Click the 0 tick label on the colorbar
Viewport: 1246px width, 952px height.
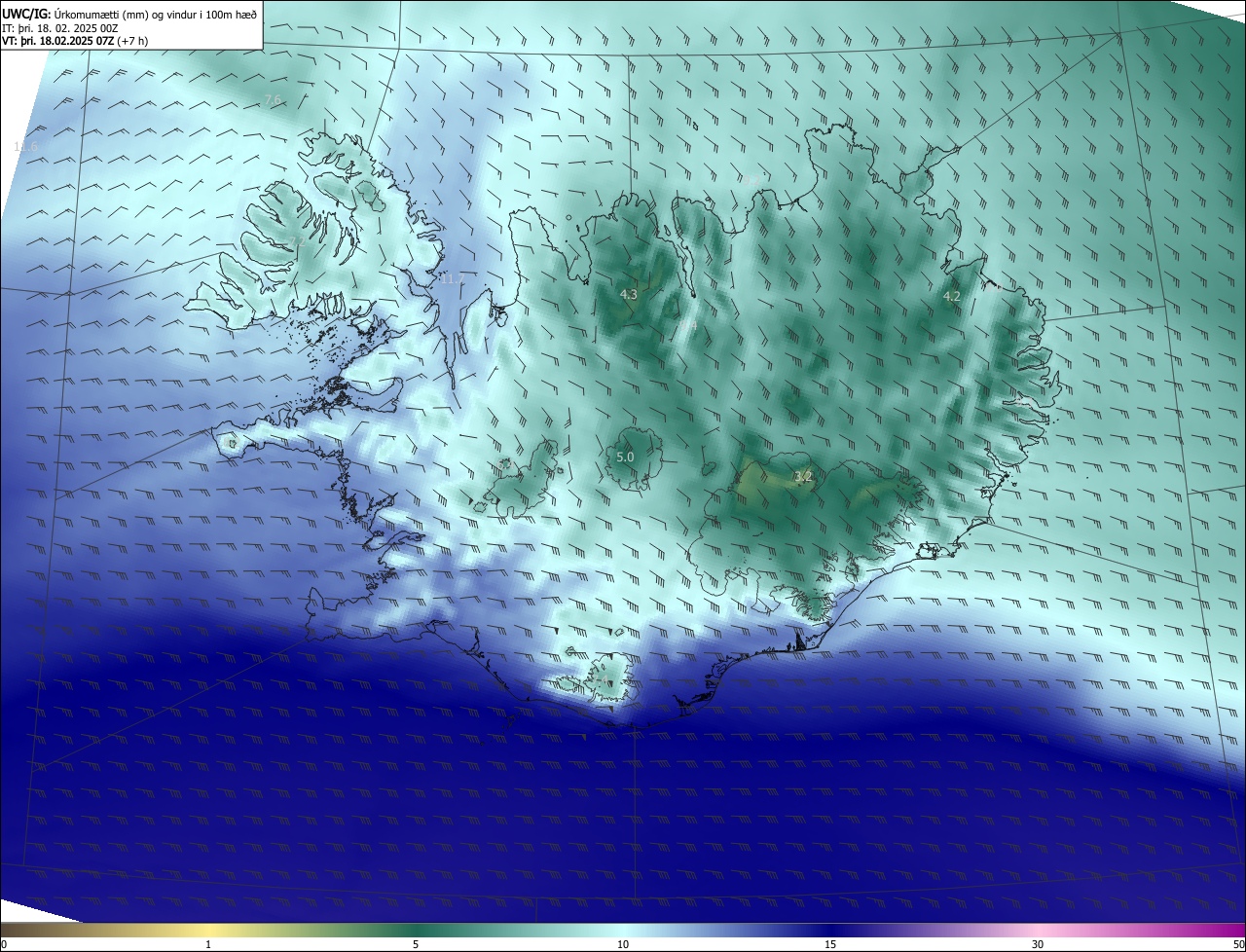[4, 944]
